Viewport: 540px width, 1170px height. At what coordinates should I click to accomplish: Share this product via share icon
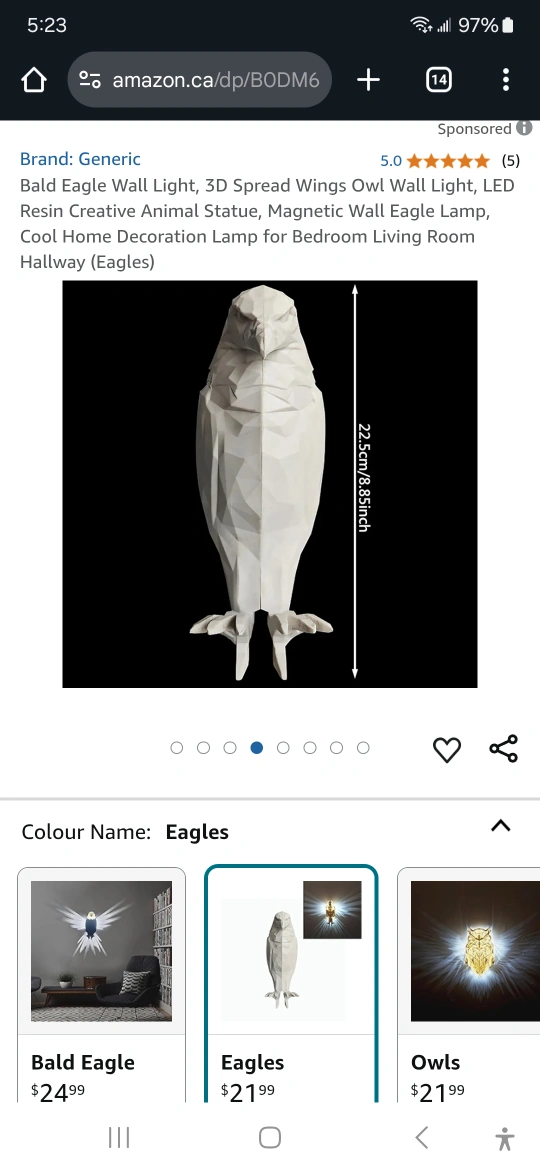coord(503,748)
